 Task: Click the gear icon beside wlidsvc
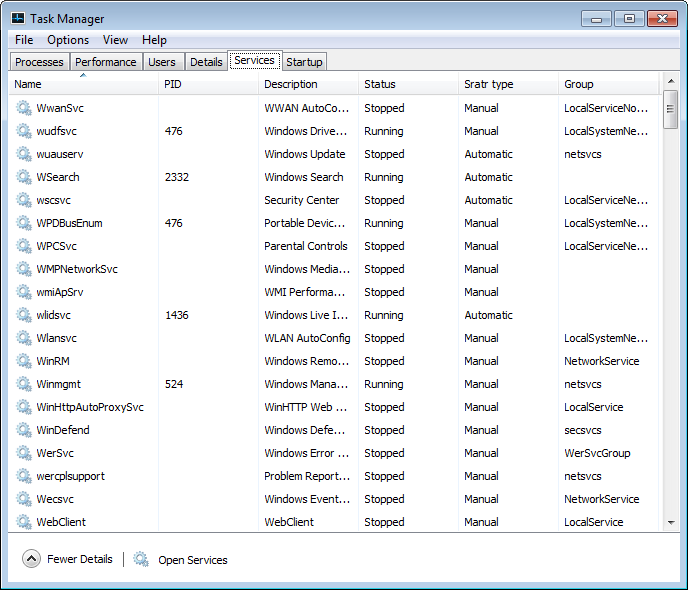pos(24,315)
